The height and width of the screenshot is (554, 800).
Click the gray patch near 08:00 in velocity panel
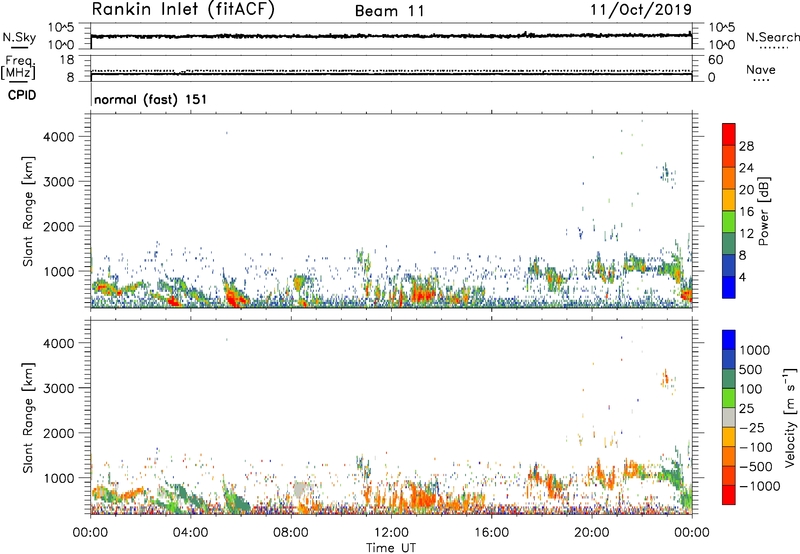[299, 490]
